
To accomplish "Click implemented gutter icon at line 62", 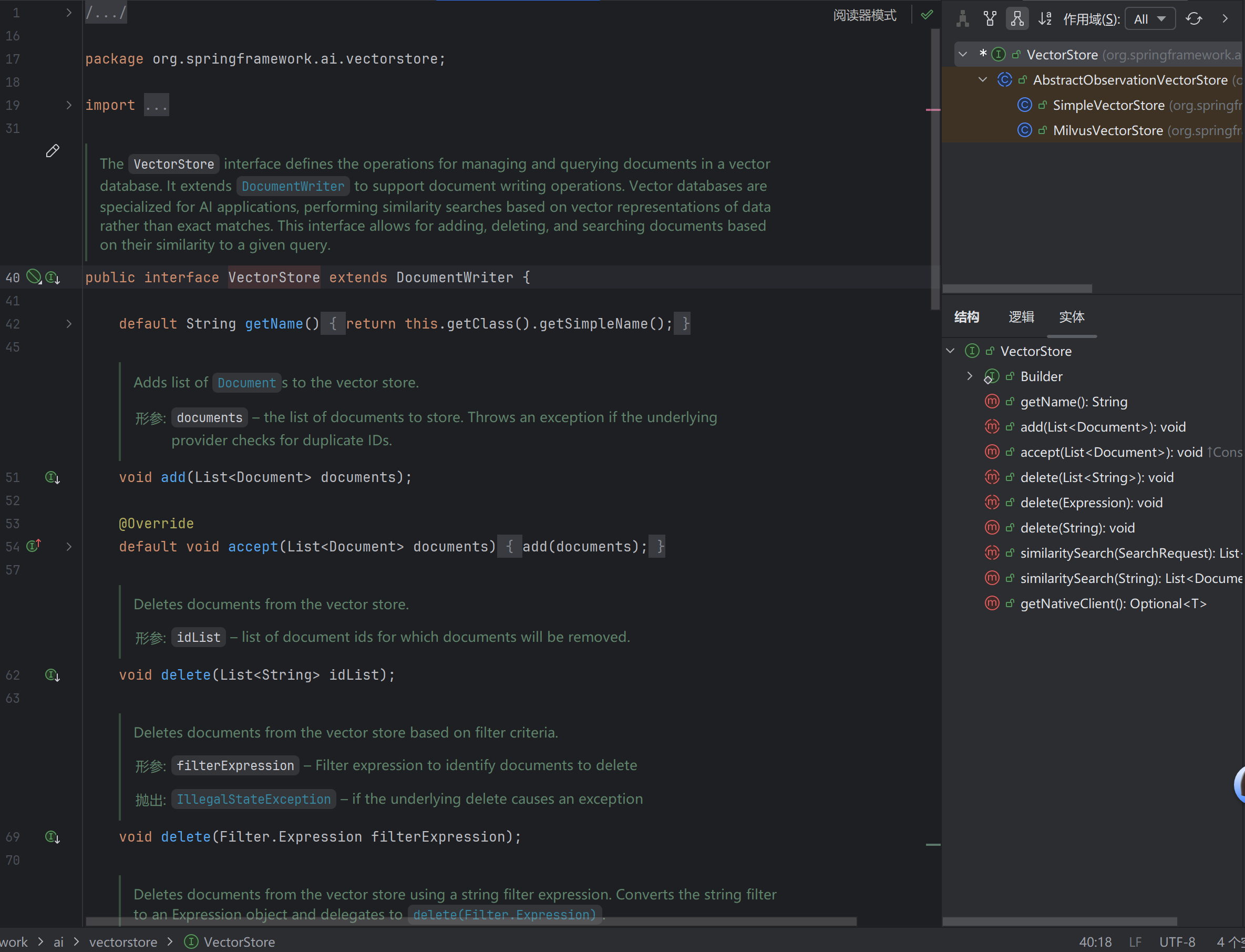I will 53,675.
